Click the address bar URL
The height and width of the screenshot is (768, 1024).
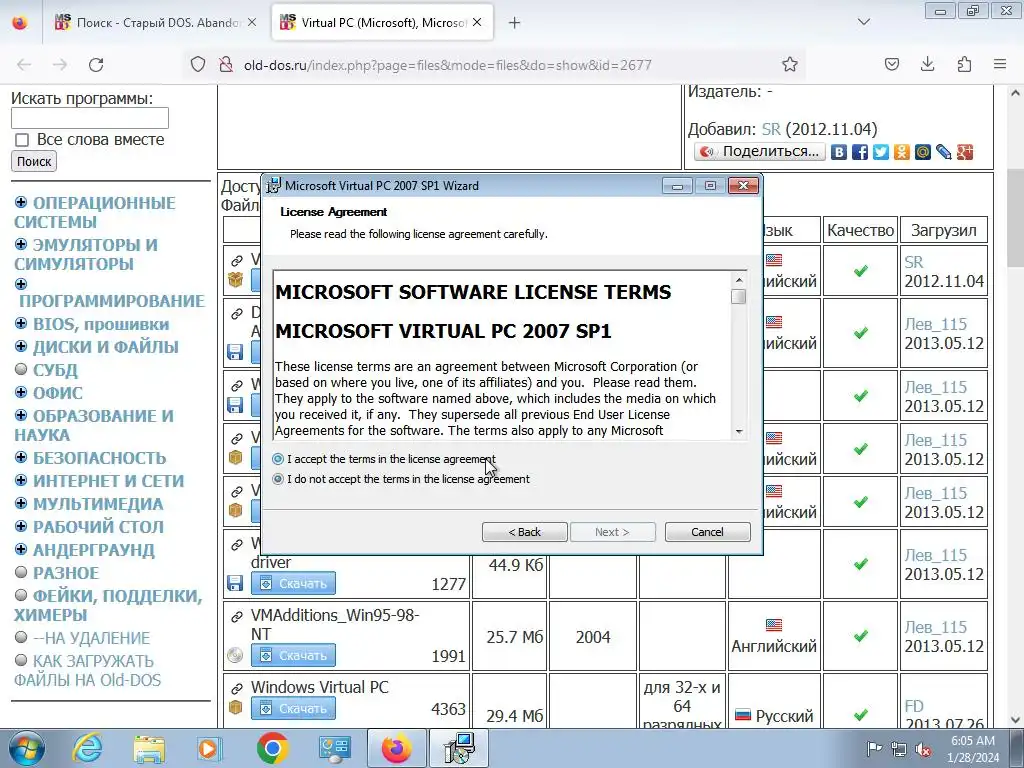(x=447, y=65)
